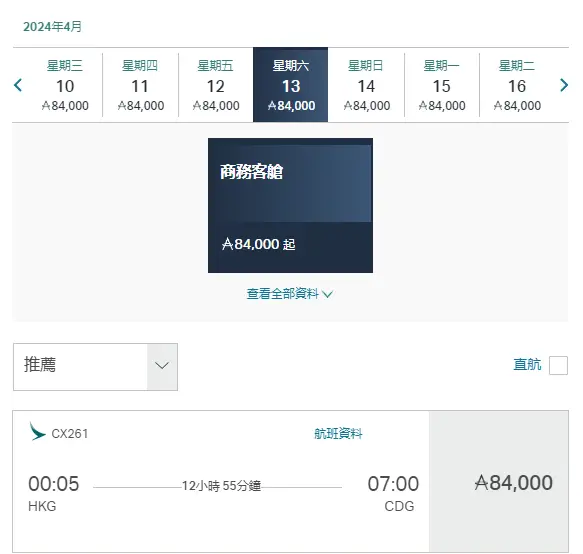The height and width of the screenshot is (554, 583).
Task: Open the 推薦 sort dropdown
Action: pyautogui.click(x=95, y=367)
